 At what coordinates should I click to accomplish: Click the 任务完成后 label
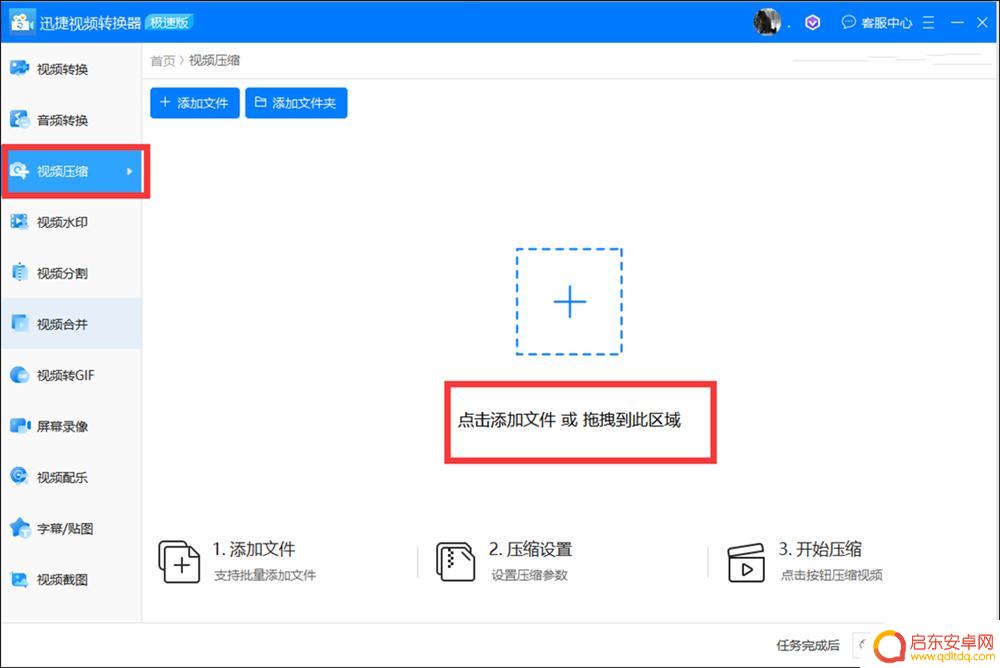pyautogui.click(x=808, y=645)
